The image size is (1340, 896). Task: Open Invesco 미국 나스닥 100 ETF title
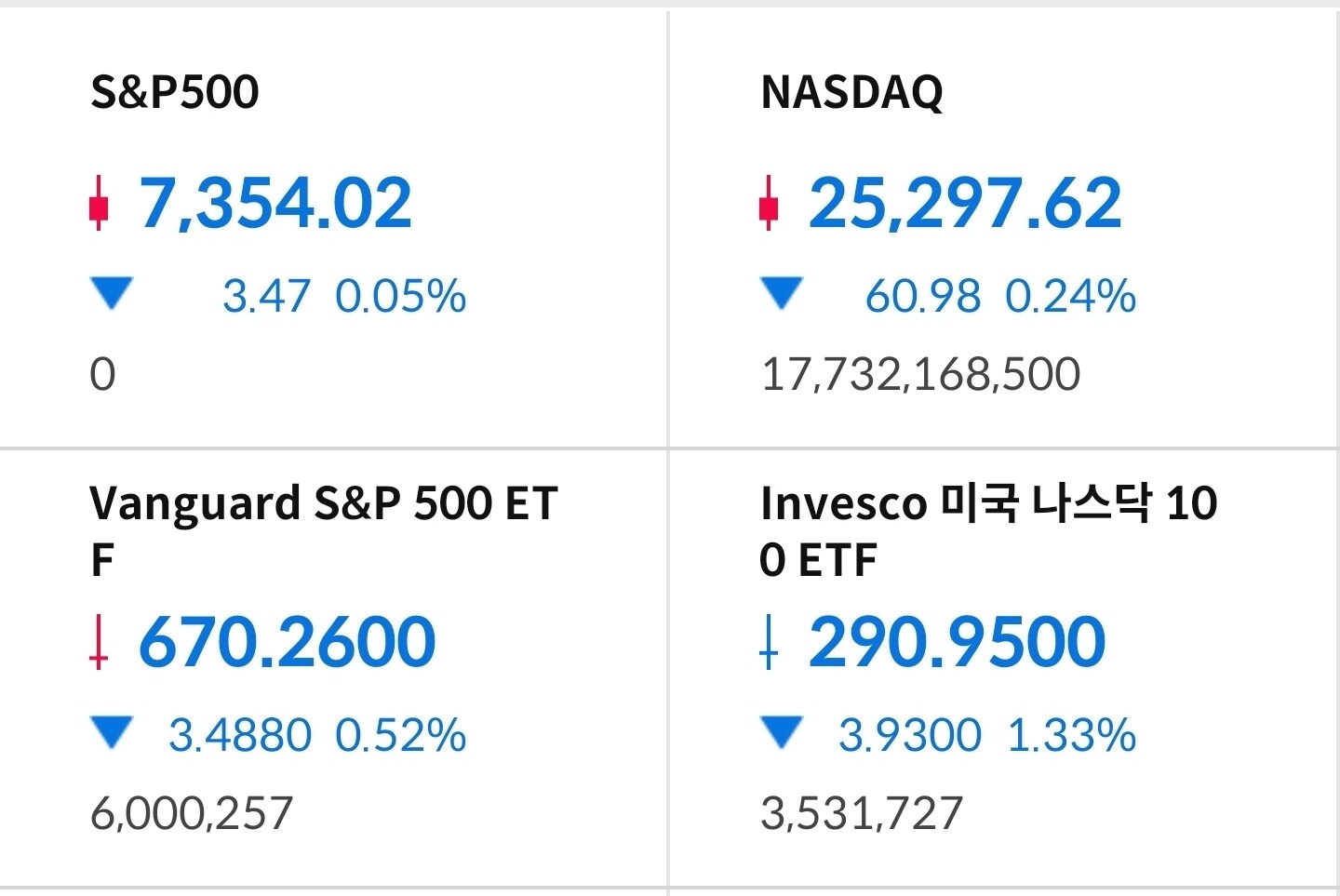click(988, 531)
